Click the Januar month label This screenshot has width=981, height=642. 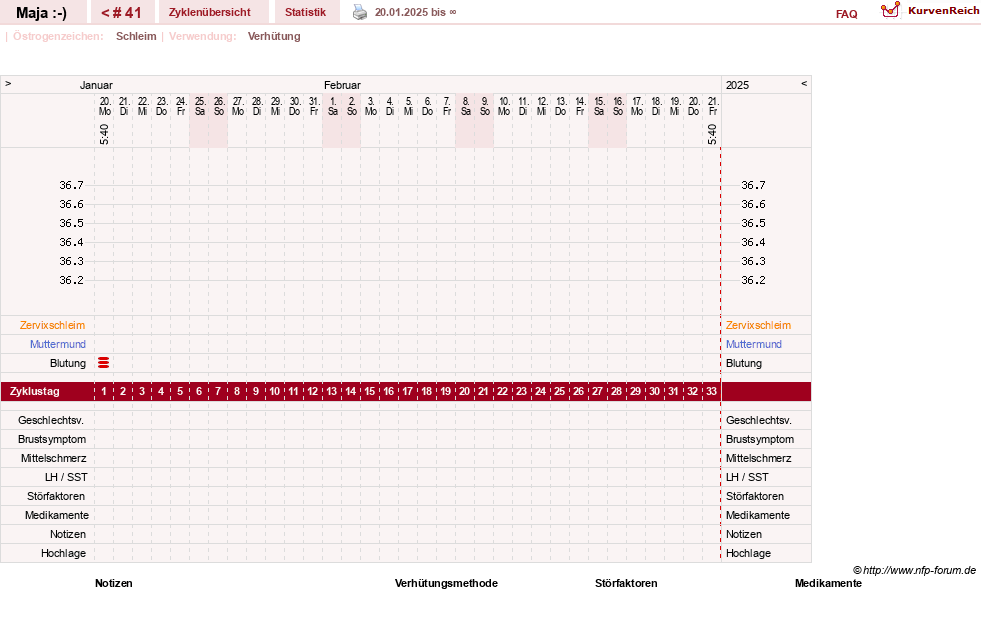tap(96, 85)
